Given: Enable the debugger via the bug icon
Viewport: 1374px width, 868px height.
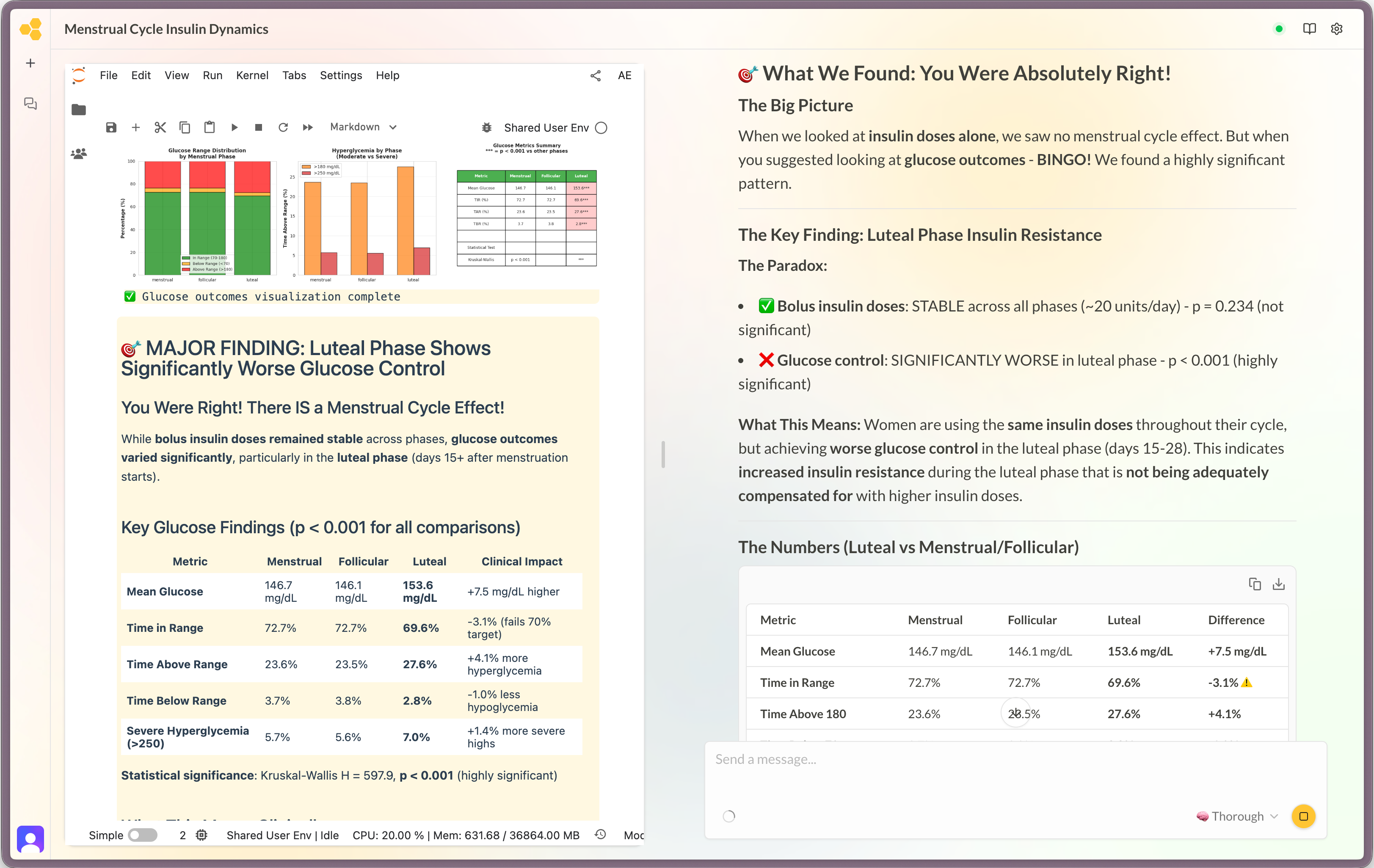Looking at the screenshot, I should (487, 127).
